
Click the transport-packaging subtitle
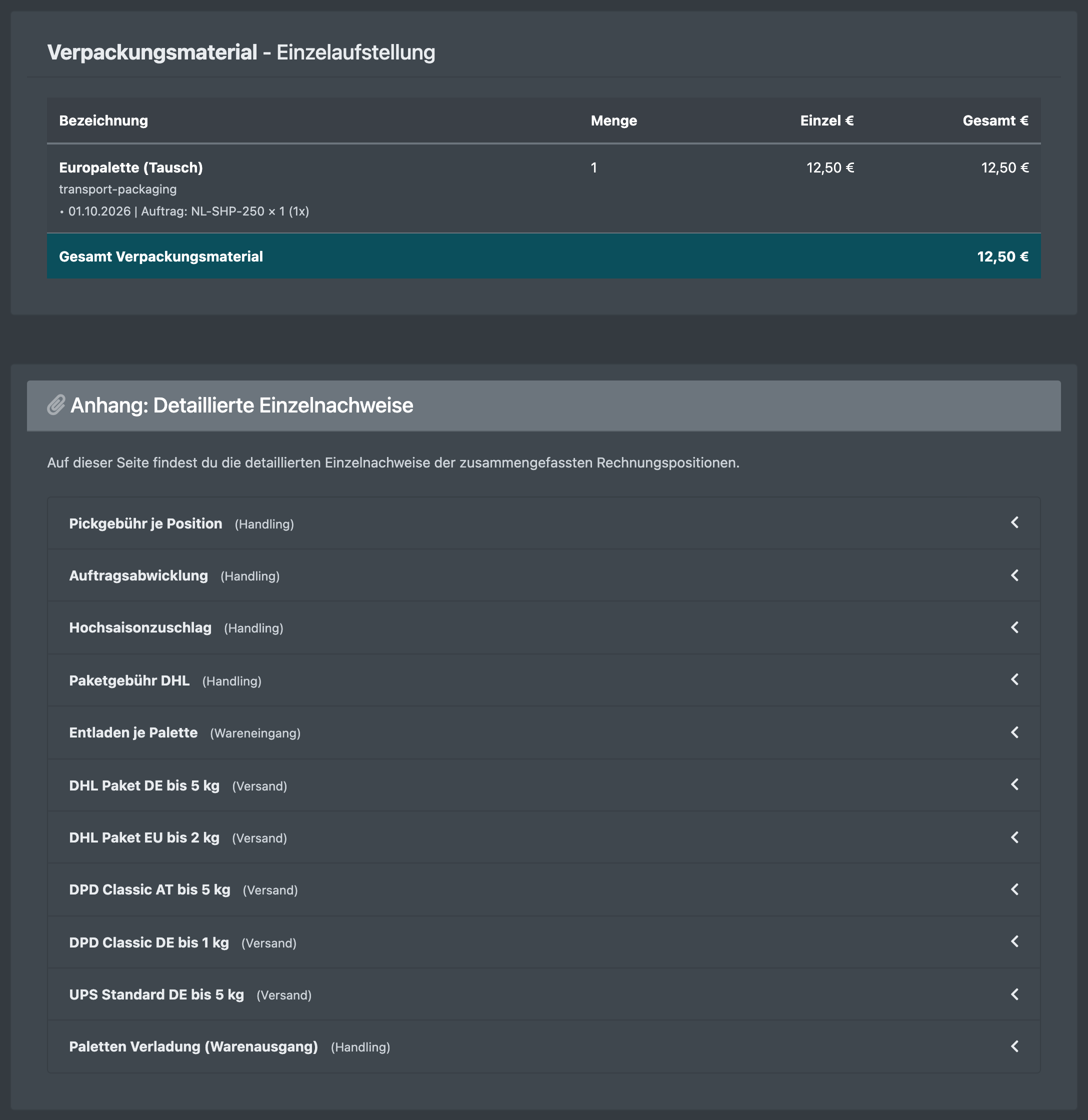117,189
